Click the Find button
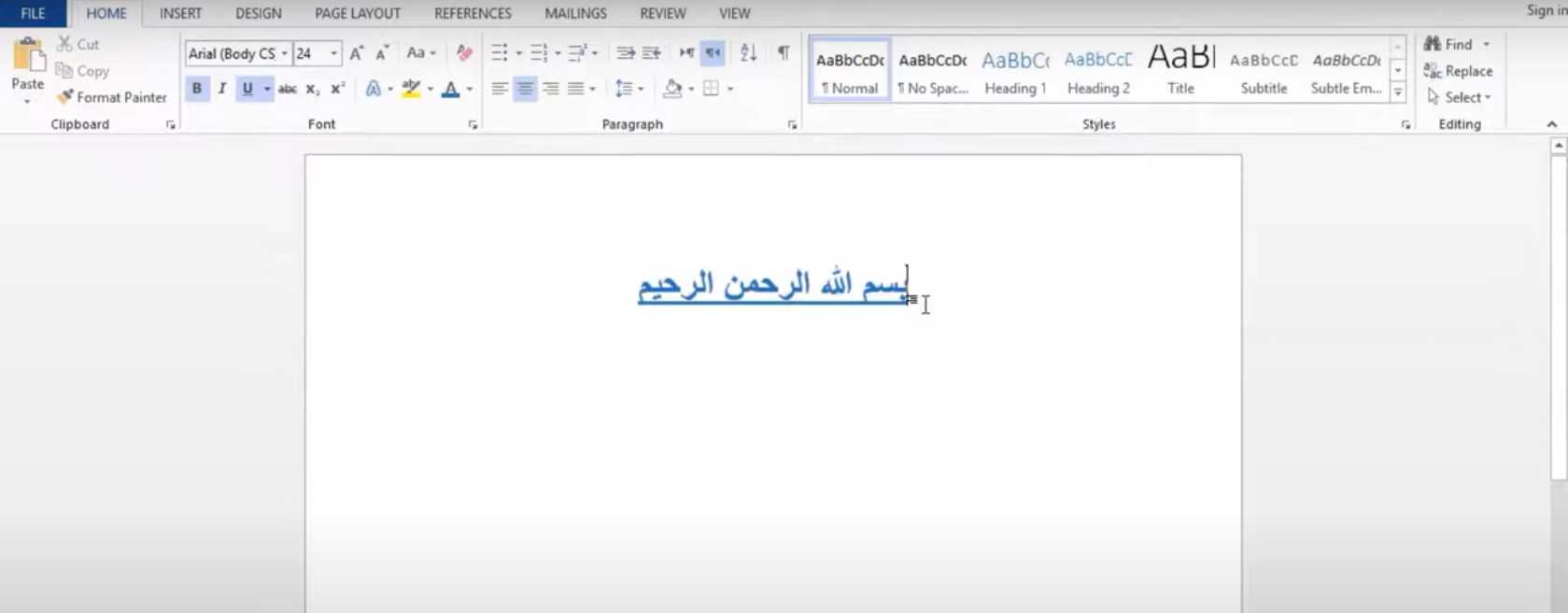This screenshot has height=613, width=1568. coord(1448,44)
